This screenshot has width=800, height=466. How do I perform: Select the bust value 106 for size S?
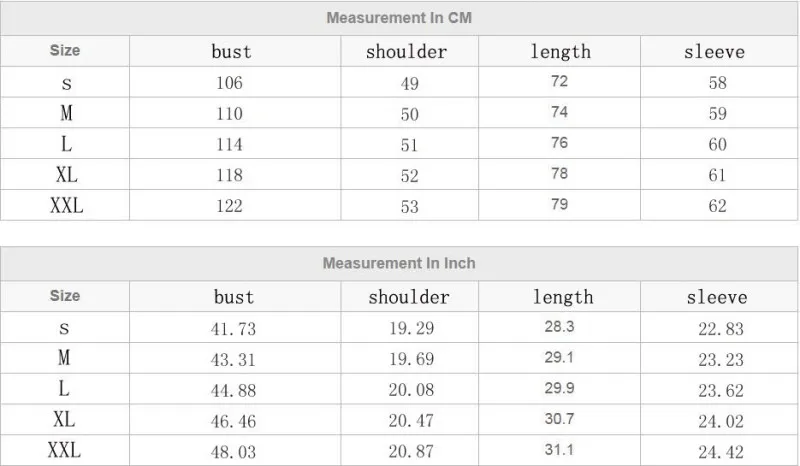click(x=229, y=83)
